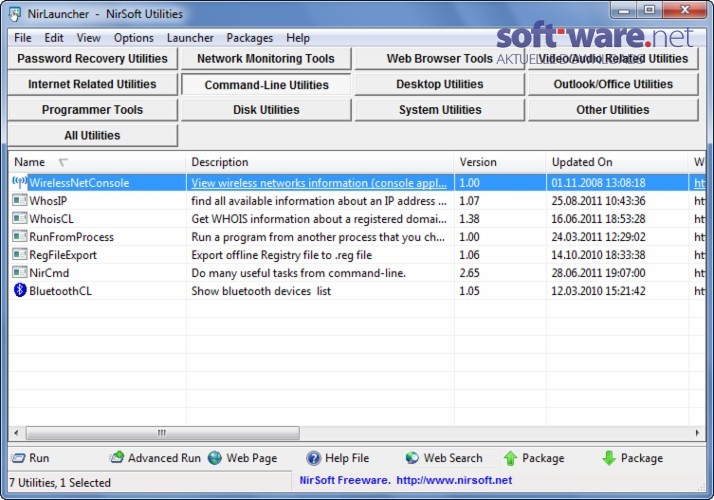Switch to Password Recovery Utilities group
Screen dimensions: 714x500
(92, 59)
